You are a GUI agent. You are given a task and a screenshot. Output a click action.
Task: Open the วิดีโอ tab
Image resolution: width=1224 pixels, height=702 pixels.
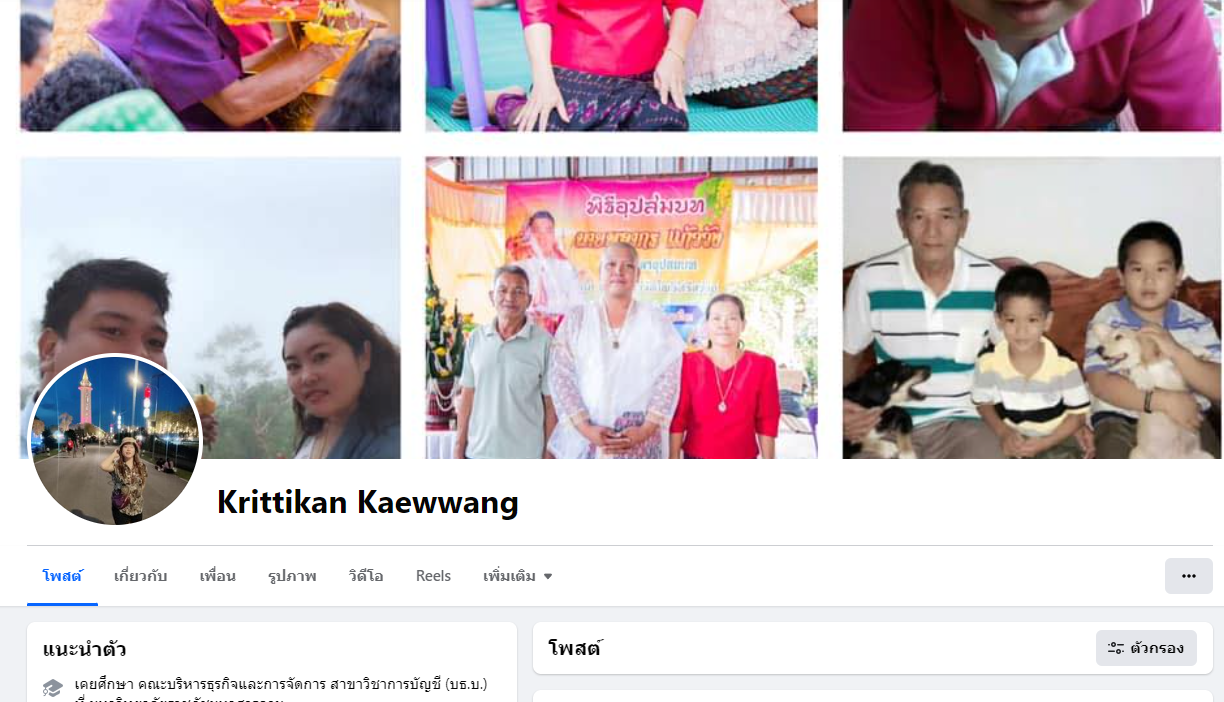tap(366, 576)
